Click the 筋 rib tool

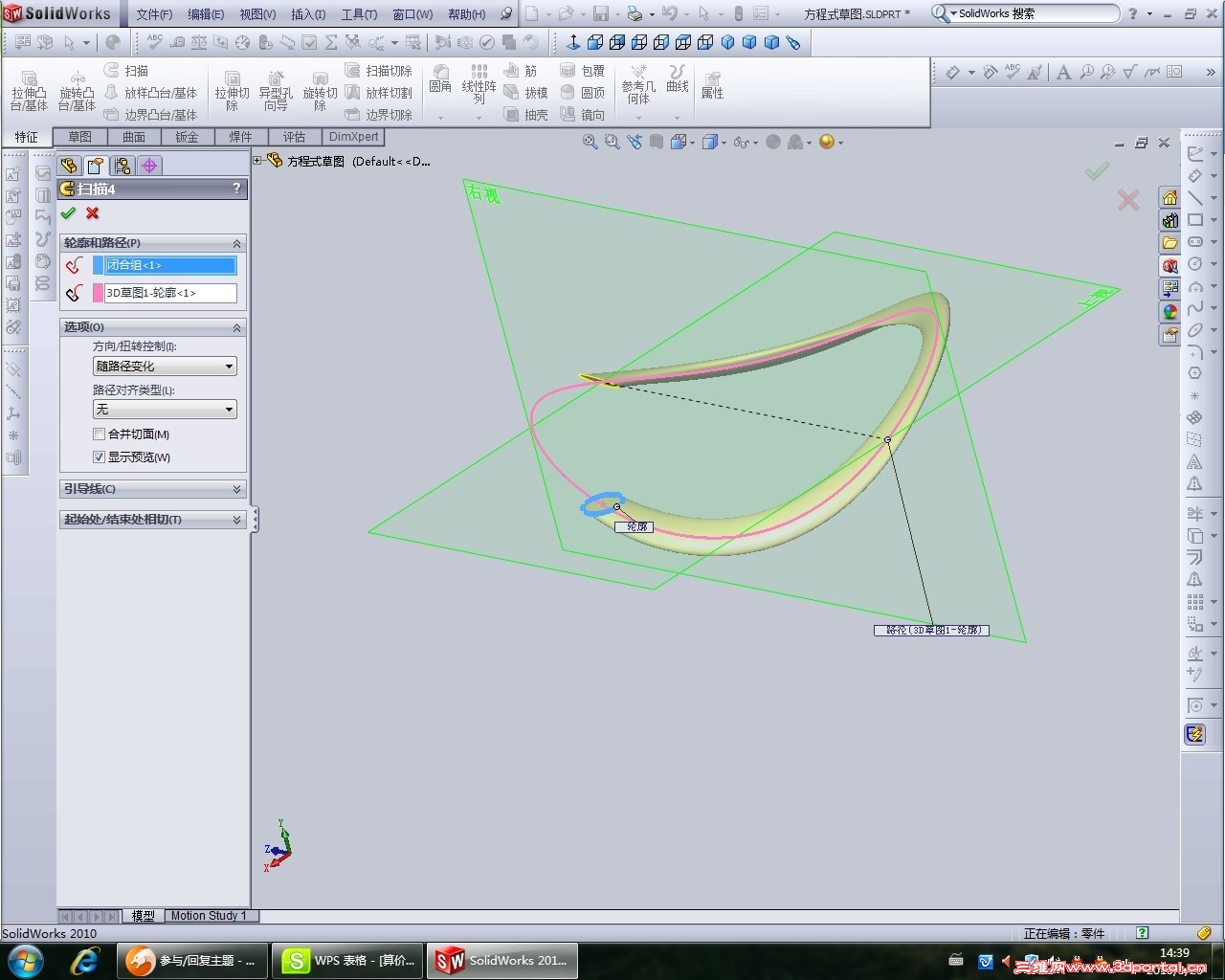pyautogui.click(x=521, y=71)
